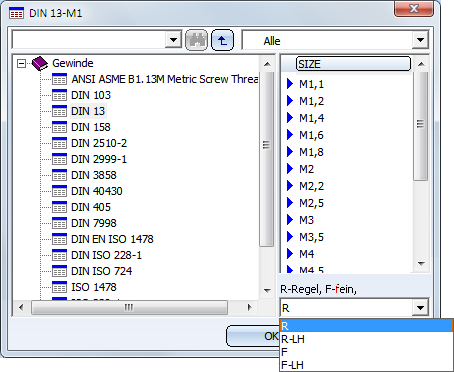Screen dimensions: 454x372
Task: Open the empty search combo box dropdown
Action: coord(173,40)
